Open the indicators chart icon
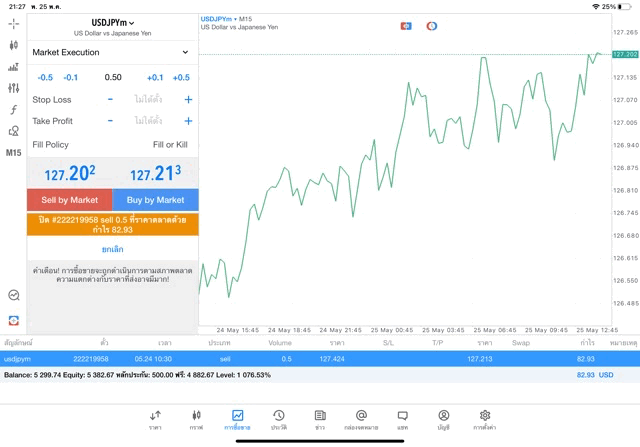640x447 pixels. point(13,67)
